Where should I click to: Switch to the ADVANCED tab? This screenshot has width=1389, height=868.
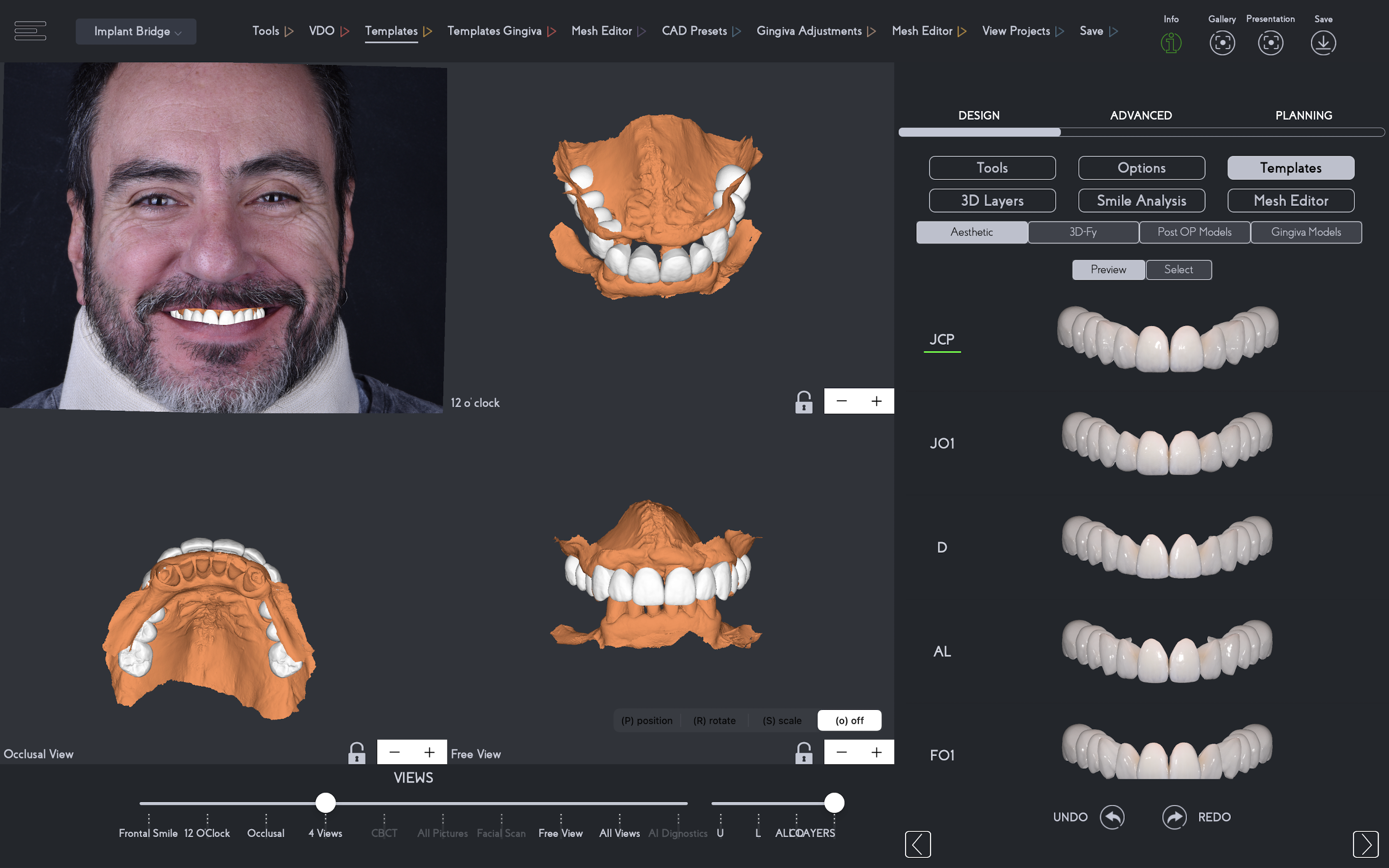point(1141,115)
